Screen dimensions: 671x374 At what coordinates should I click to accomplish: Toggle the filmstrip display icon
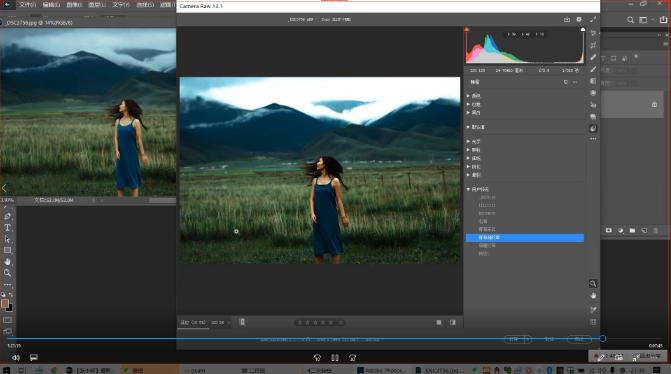point(242,322)
